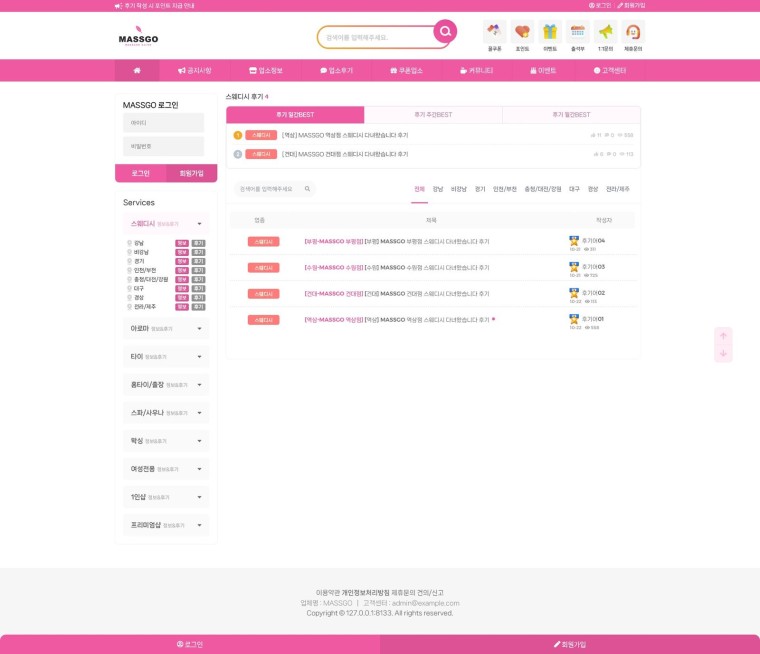Screen dimensions: 760x654
Task: Click the pin icon beside 대구 in the sidebar
Action: (x=129, y=288)
